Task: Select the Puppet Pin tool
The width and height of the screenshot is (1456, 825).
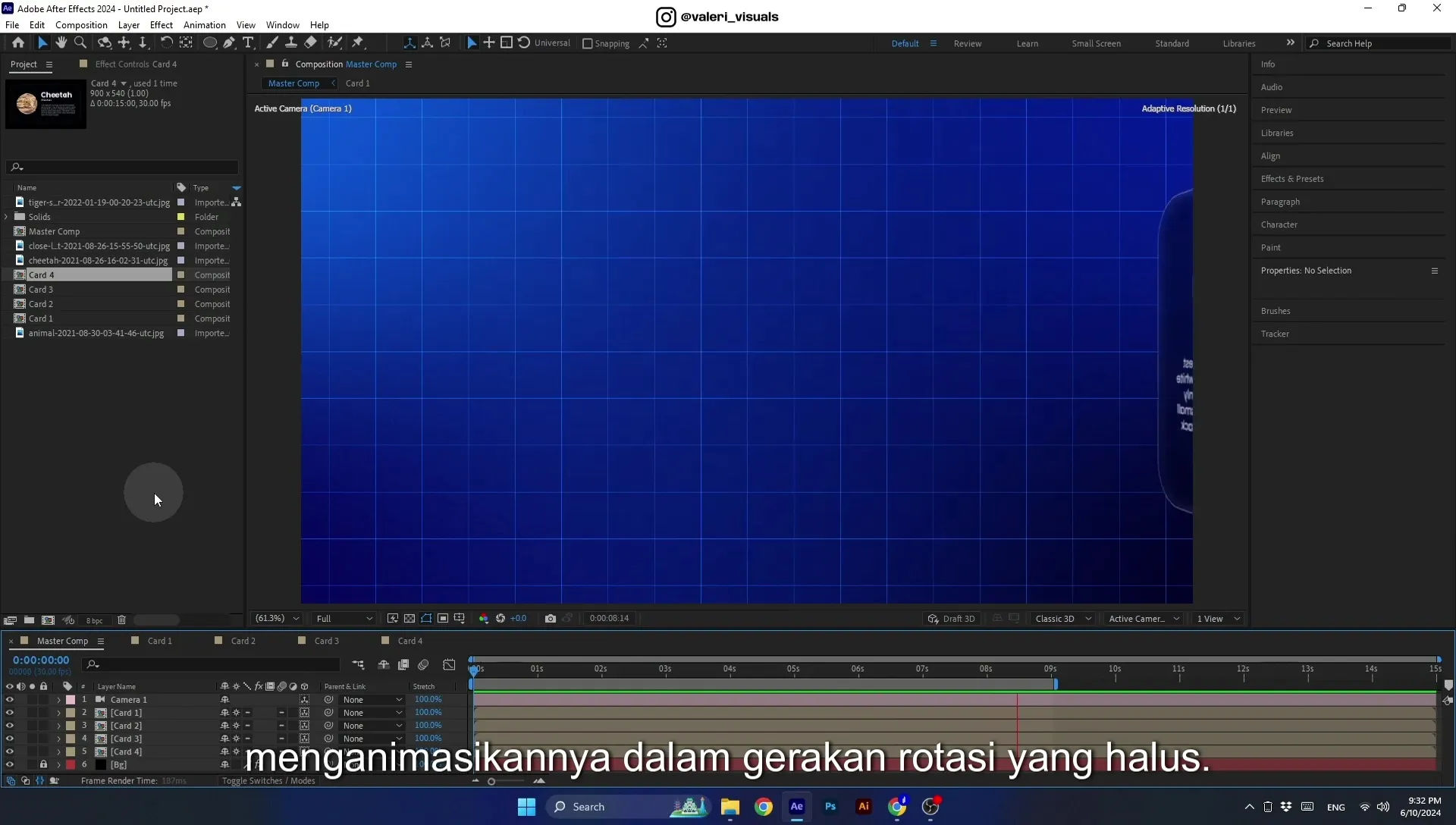Action: 358,43
